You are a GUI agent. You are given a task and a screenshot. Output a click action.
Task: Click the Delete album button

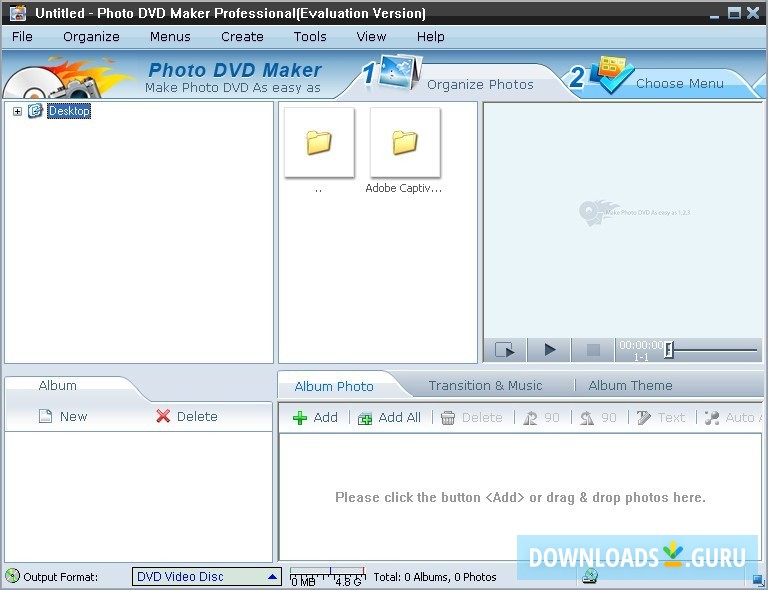point(187,417)
